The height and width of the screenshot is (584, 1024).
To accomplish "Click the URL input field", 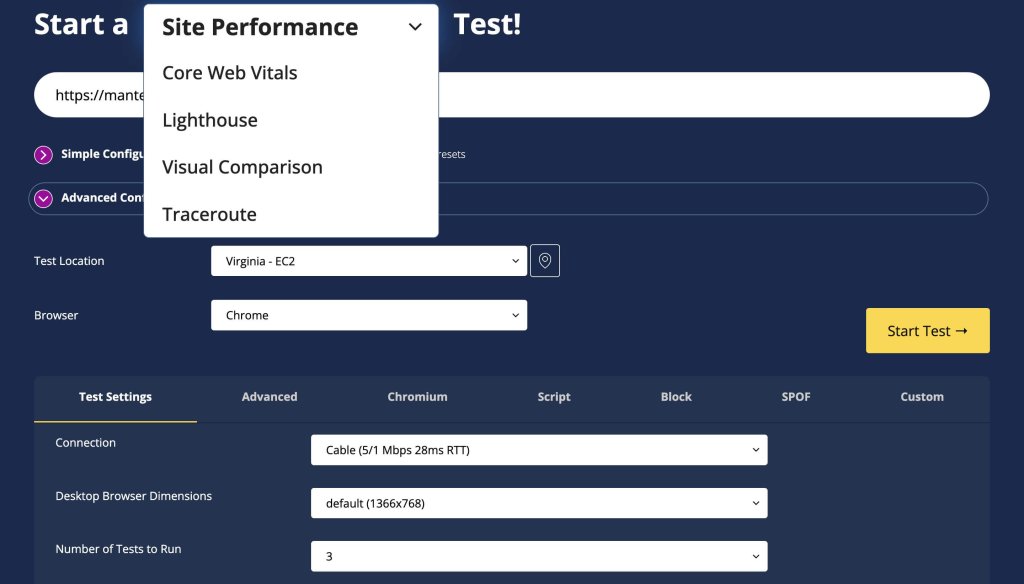I will [511, 95].
